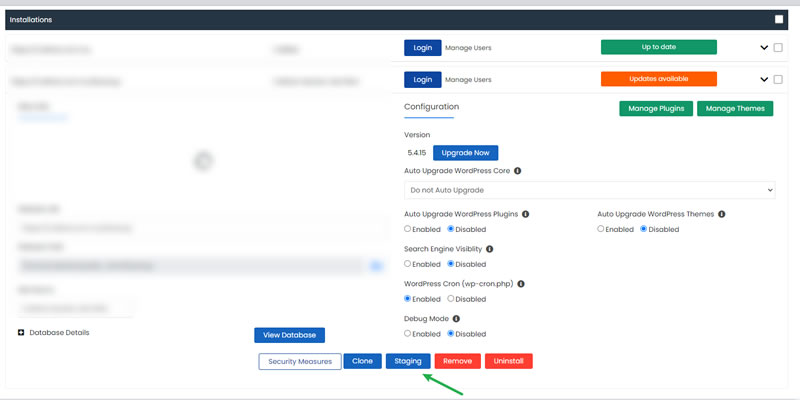Click info icon beside Search Engine Visibility

pyautogui.click(x=489, y=249)
